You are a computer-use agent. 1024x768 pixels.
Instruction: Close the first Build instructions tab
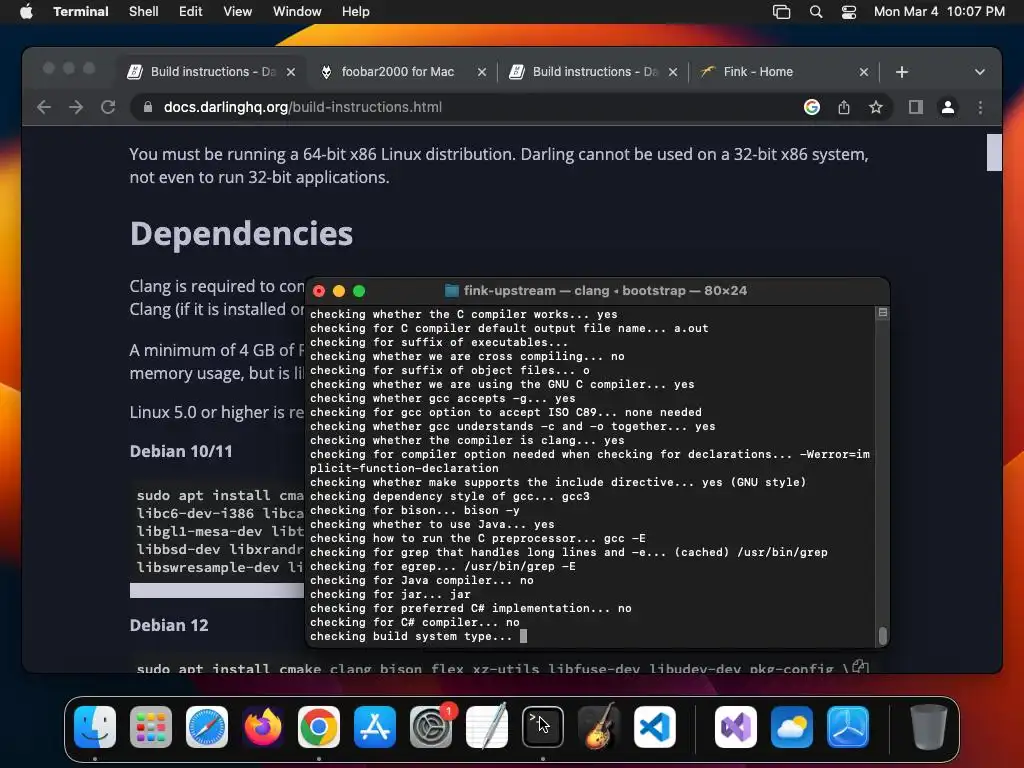point(291,72)
